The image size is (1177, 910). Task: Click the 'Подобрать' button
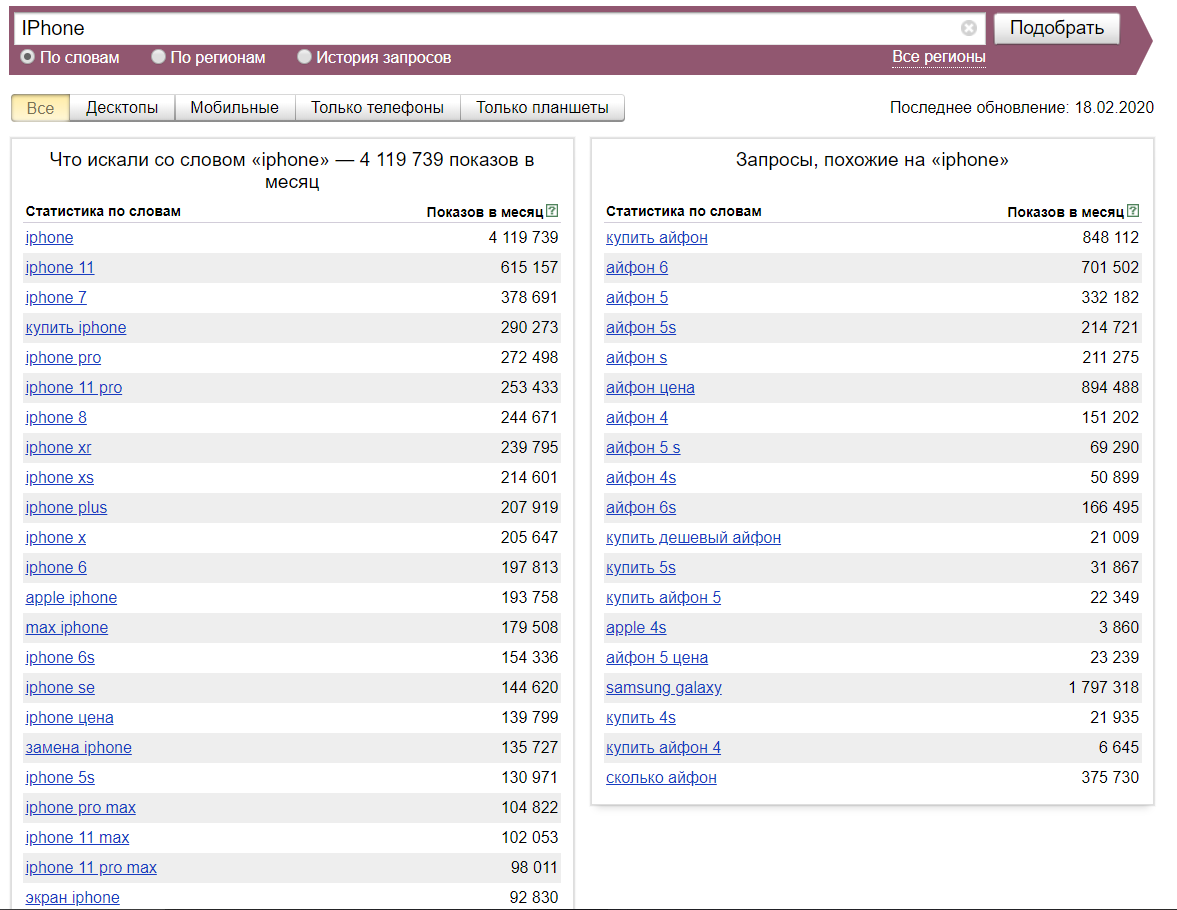click(x=1056, y=28)
